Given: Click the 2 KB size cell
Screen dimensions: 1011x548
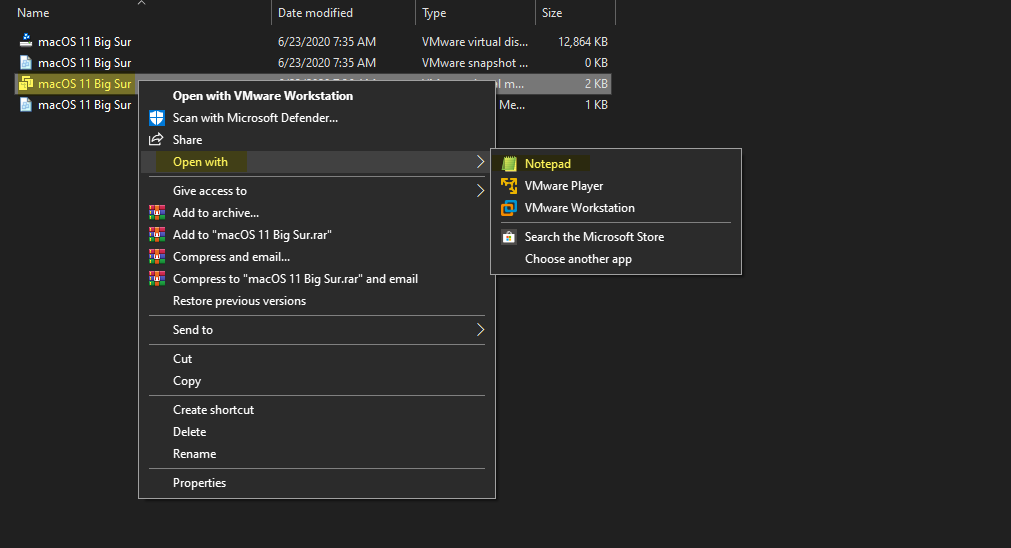Looking at the screenshot, I should click(596, 84).
